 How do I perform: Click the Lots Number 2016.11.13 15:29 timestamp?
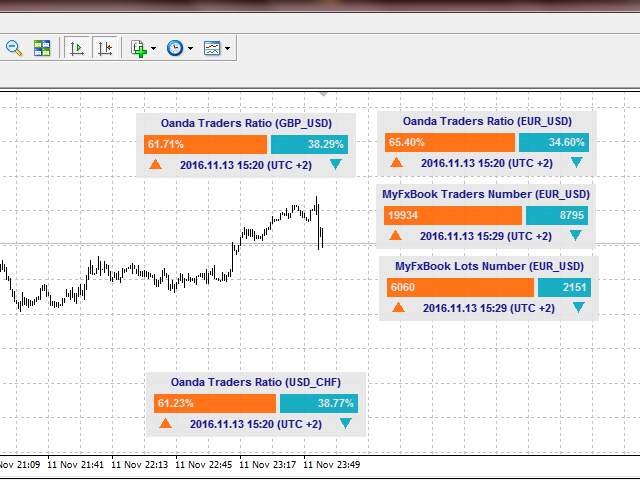[x=489, y=308]
